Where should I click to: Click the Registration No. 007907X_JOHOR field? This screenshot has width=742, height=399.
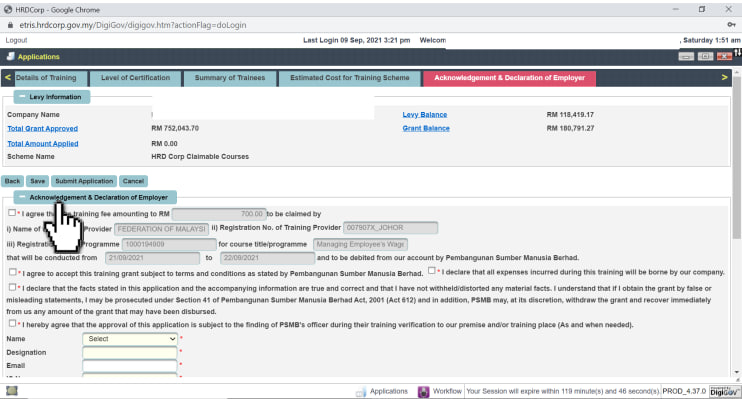click(390, 228)
